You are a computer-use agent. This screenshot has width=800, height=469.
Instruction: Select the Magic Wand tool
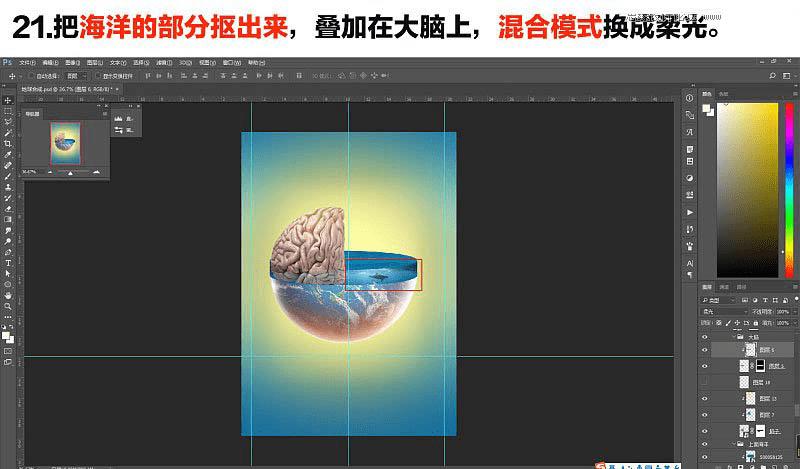[x=8, y=133]
